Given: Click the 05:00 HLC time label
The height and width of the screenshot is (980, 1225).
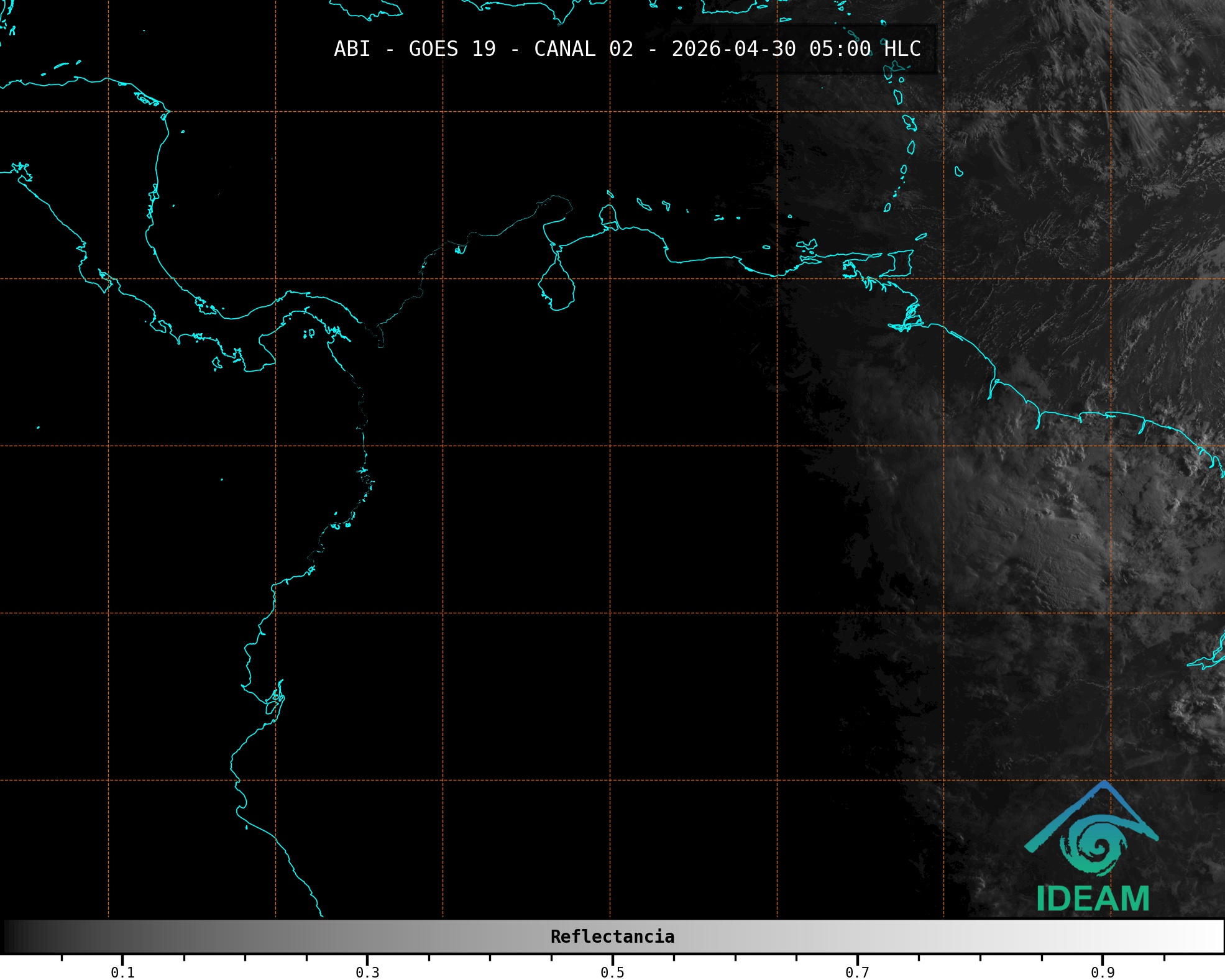Looking at the screenshot, I should coord(865,49).
